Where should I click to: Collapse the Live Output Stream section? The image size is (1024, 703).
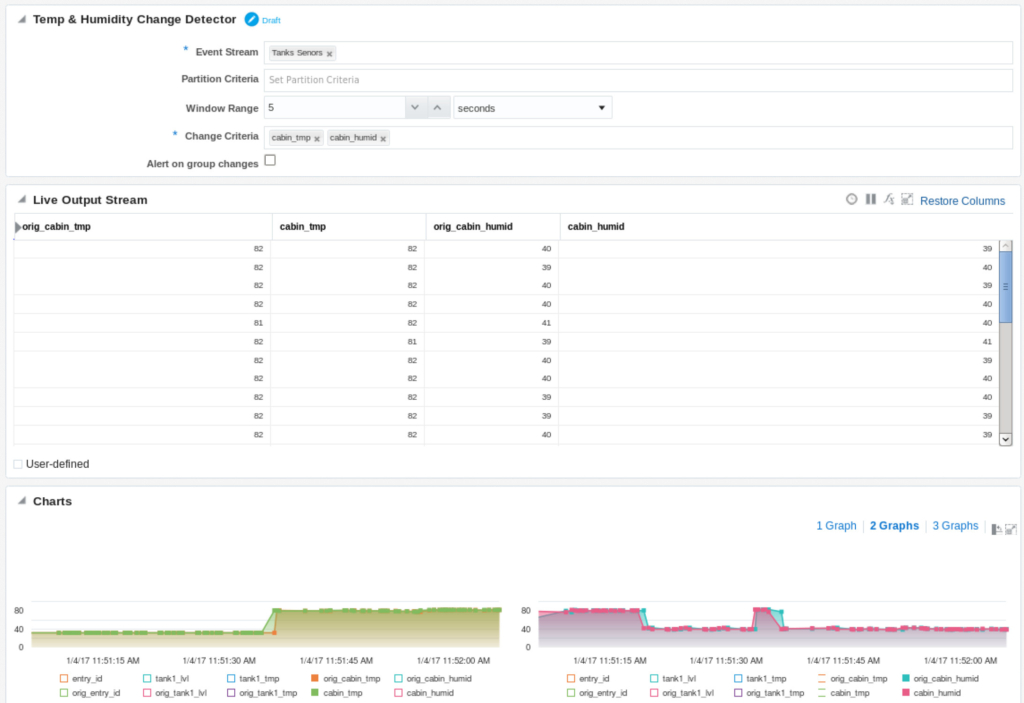(22, 199)
